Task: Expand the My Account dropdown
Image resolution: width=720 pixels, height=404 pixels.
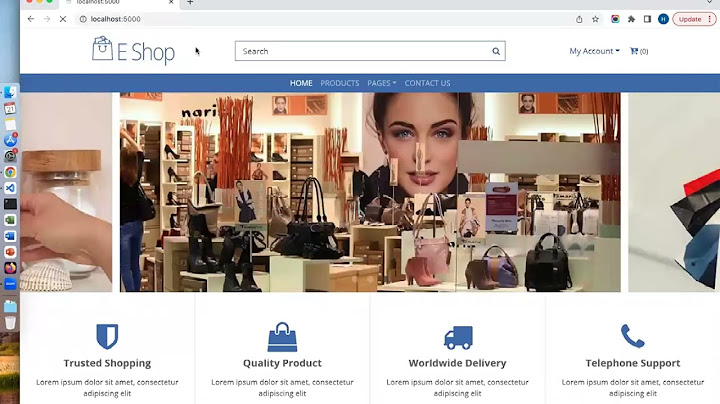Action: coord(594,51)
